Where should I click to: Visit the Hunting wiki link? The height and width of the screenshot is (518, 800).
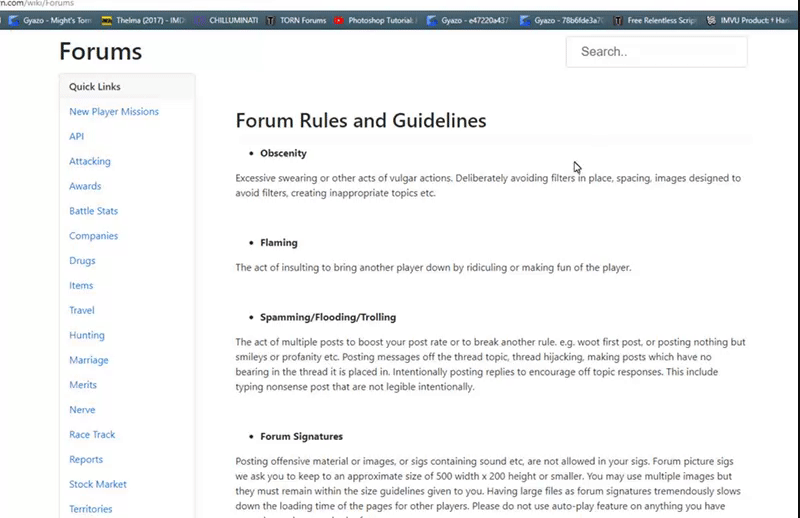(x=87, y=335)
